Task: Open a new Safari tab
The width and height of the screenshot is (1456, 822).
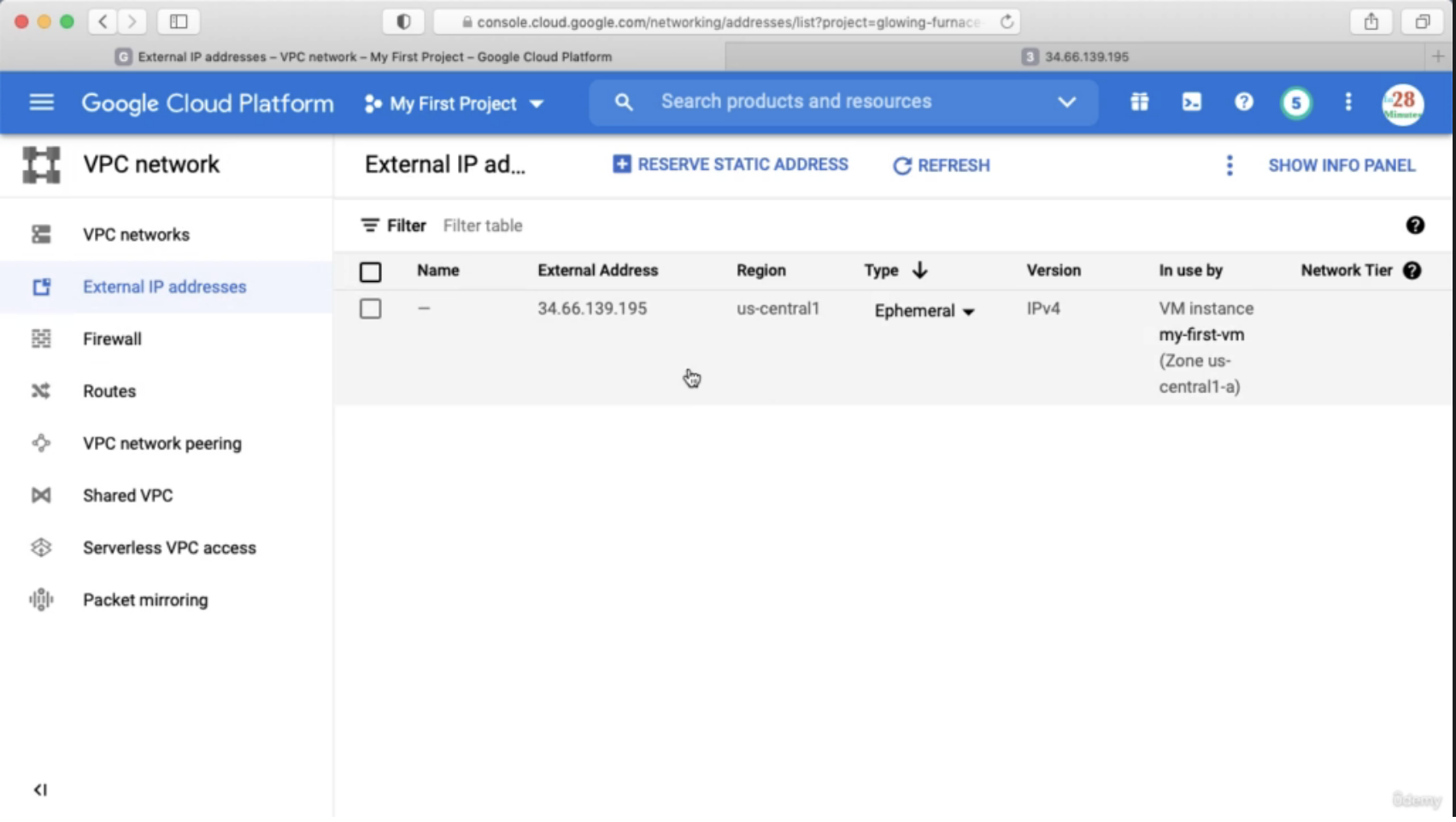Action: point(1438,56)
